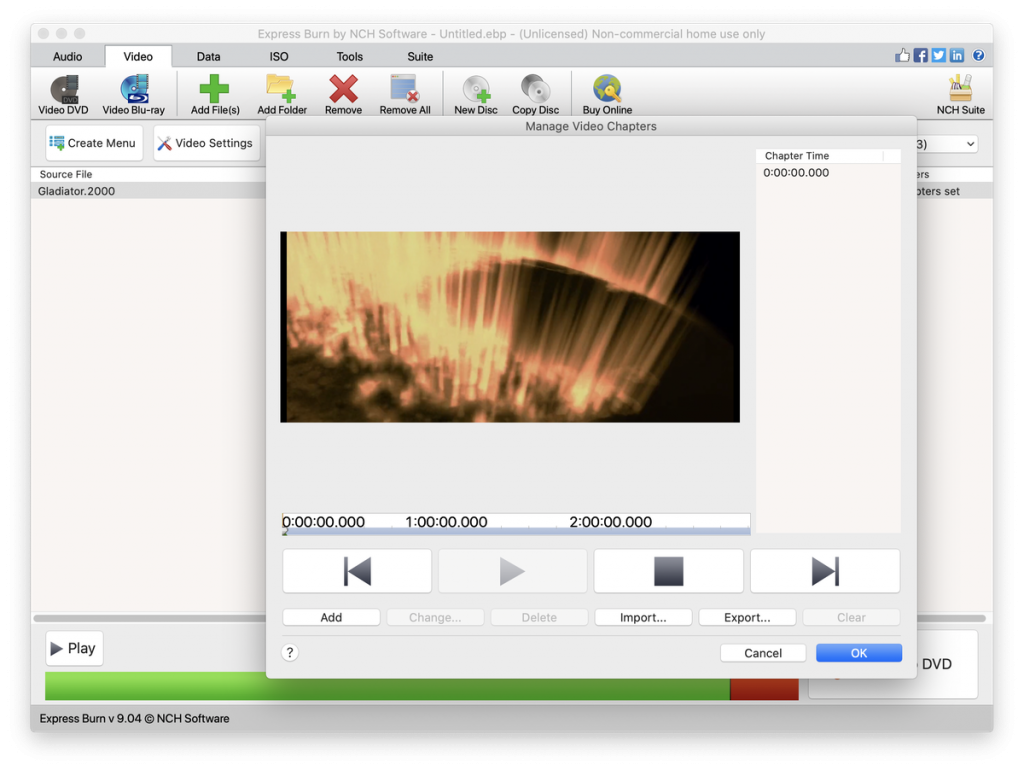Open Video Settings
Image resolution: width=1024 pixels, height=770 pixels.
click(x=206, y=143)
